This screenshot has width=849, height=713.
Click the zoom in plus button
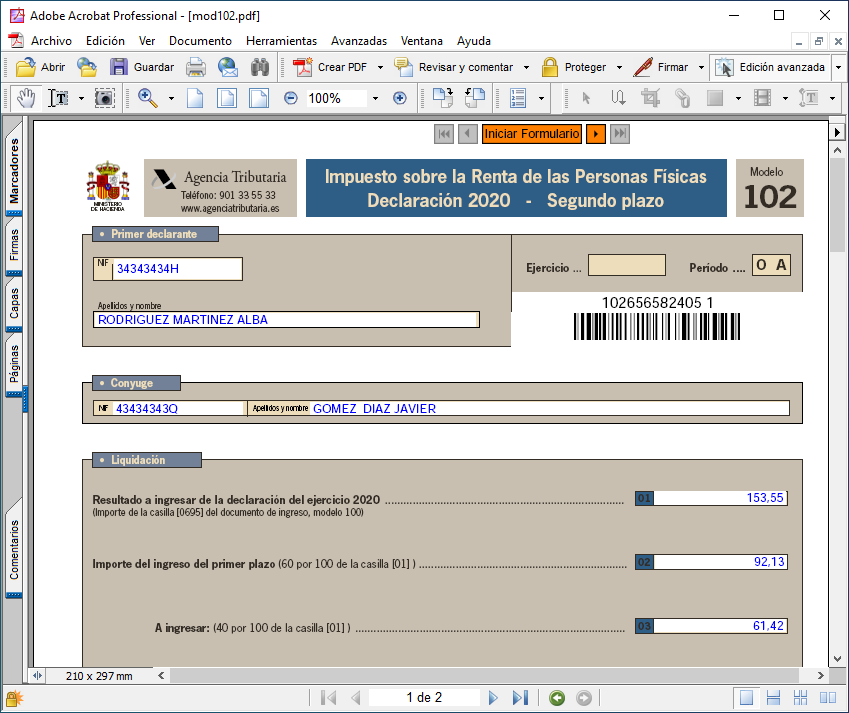[x=400, y=98]
